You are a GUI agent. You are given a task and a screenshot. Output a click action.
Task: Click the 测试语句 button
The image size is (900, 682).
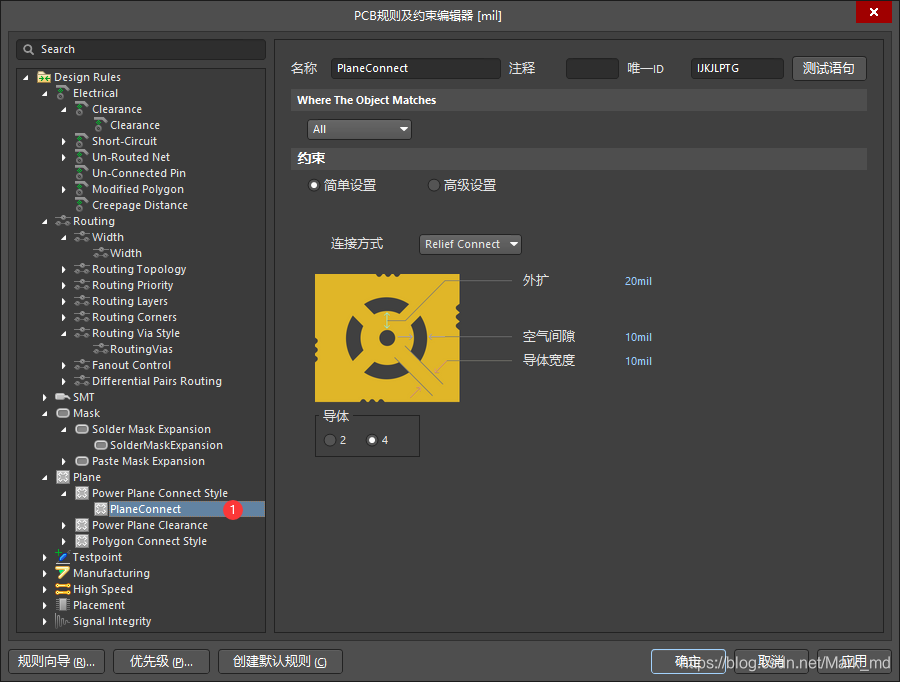(x=828, y=68)
